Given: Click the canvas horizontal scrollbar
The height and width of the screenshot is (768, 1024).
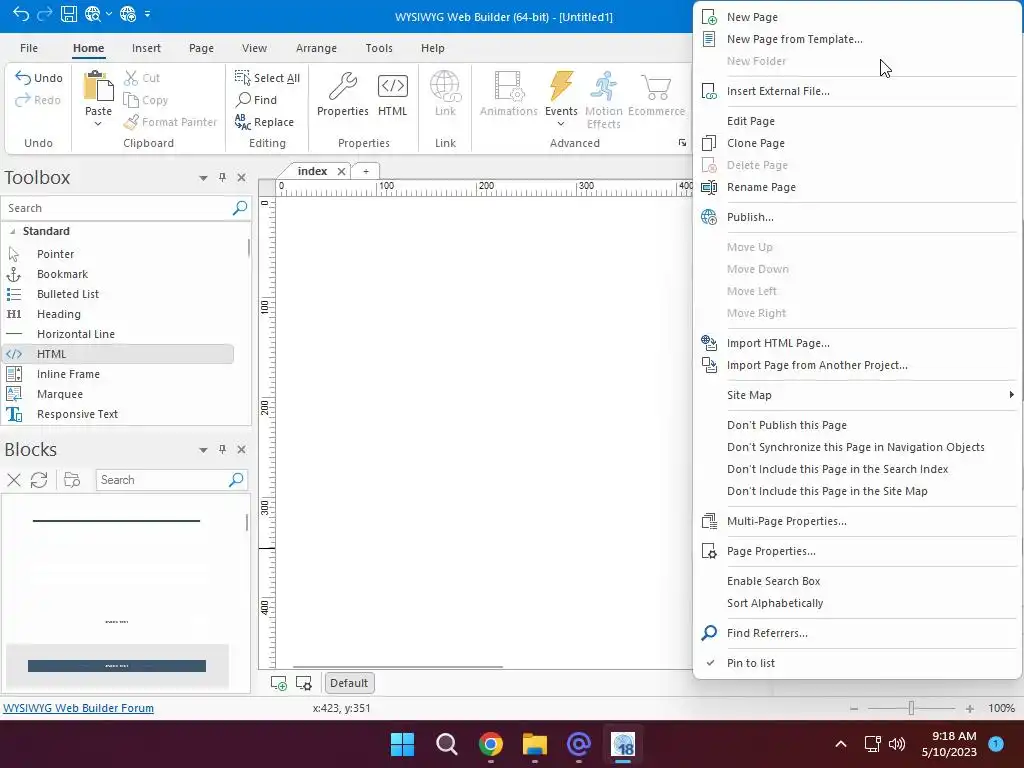Looking at the screenshot, I should 398,667.
